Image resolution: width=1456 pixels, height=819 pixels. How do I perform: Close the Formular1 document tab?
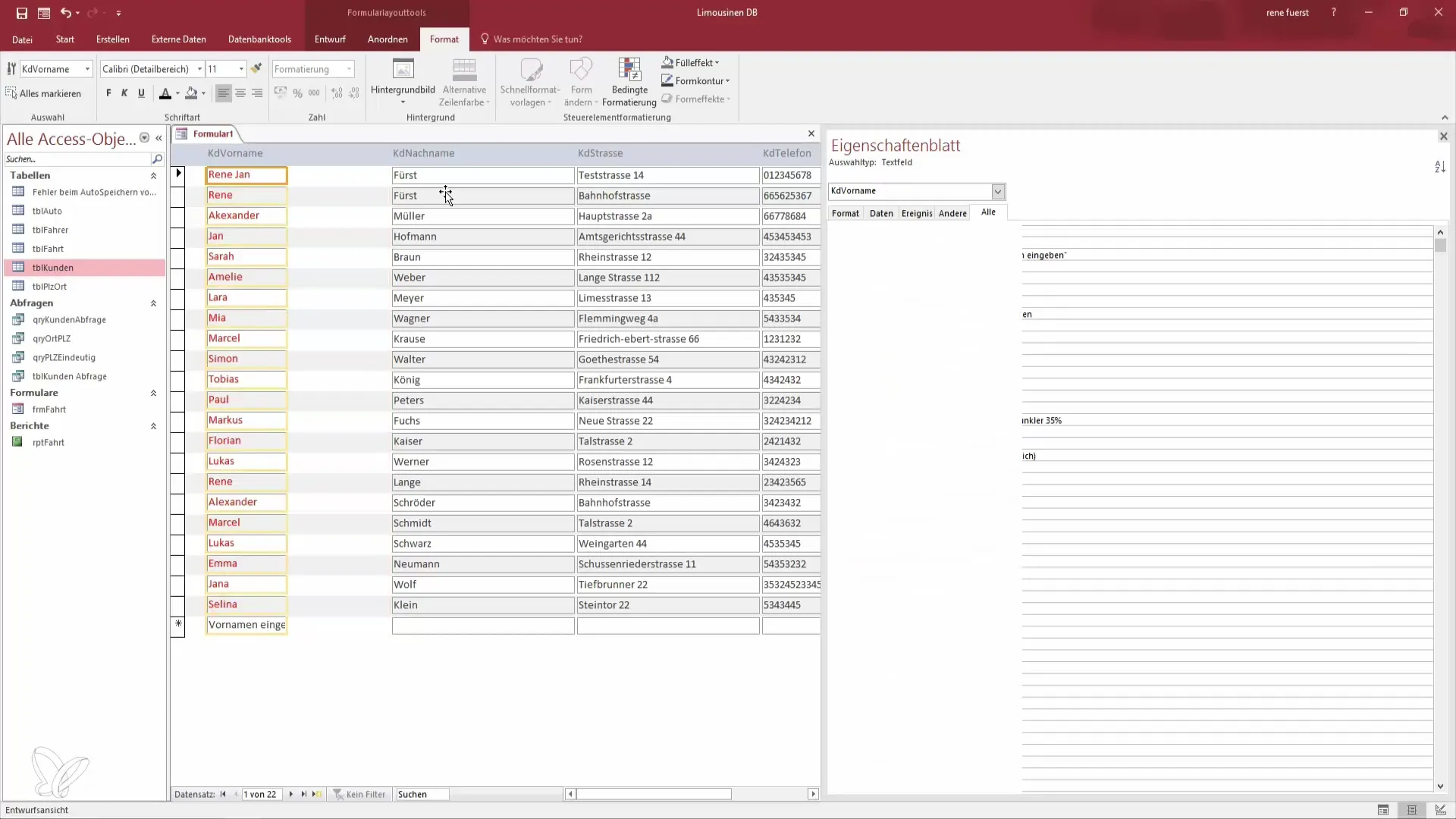click(811, 133)
